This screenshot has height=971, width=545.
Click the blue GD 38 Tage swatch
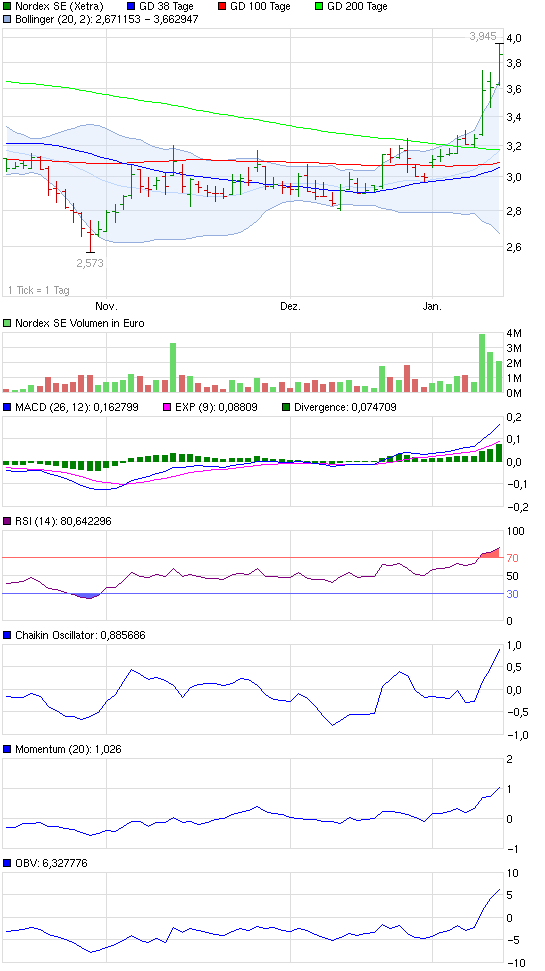click(130, 6)
